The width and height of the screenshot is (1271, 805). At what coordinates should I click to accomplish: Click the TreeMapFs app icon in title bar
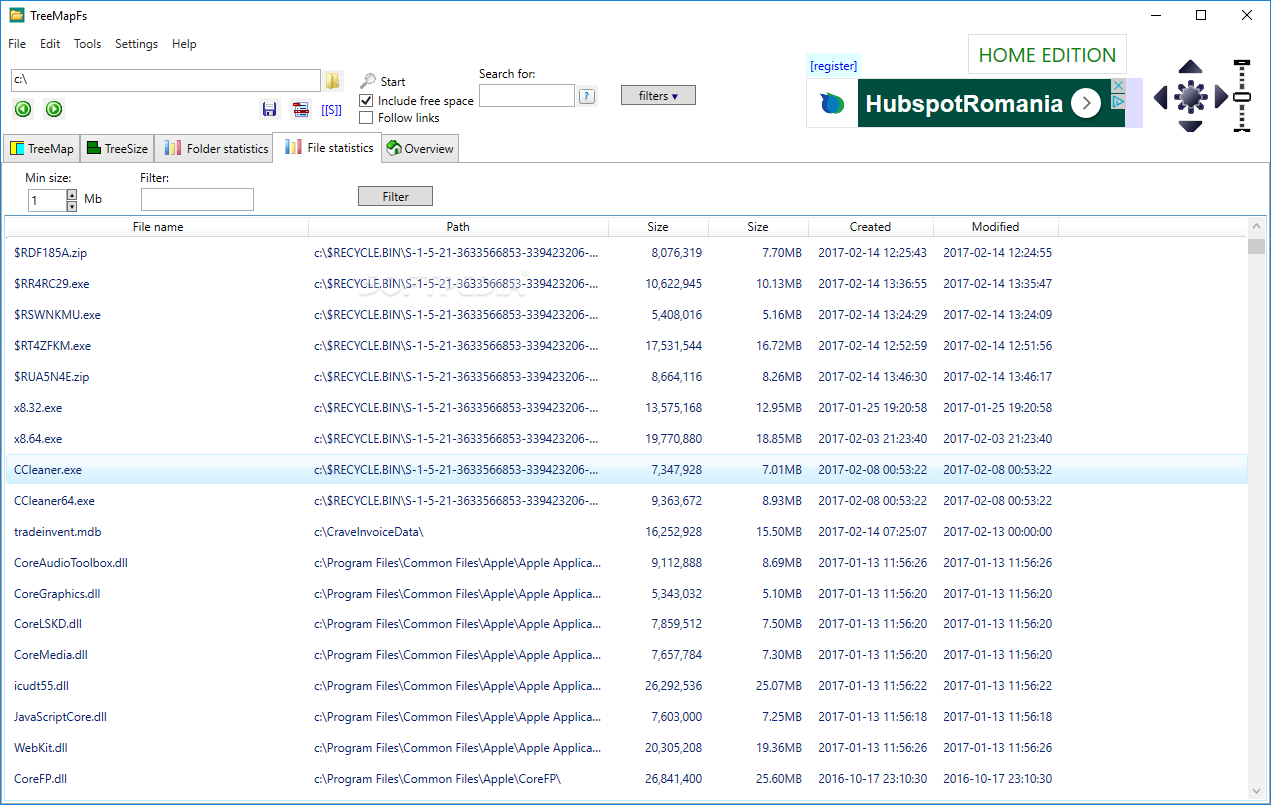(x=16, y=15)
